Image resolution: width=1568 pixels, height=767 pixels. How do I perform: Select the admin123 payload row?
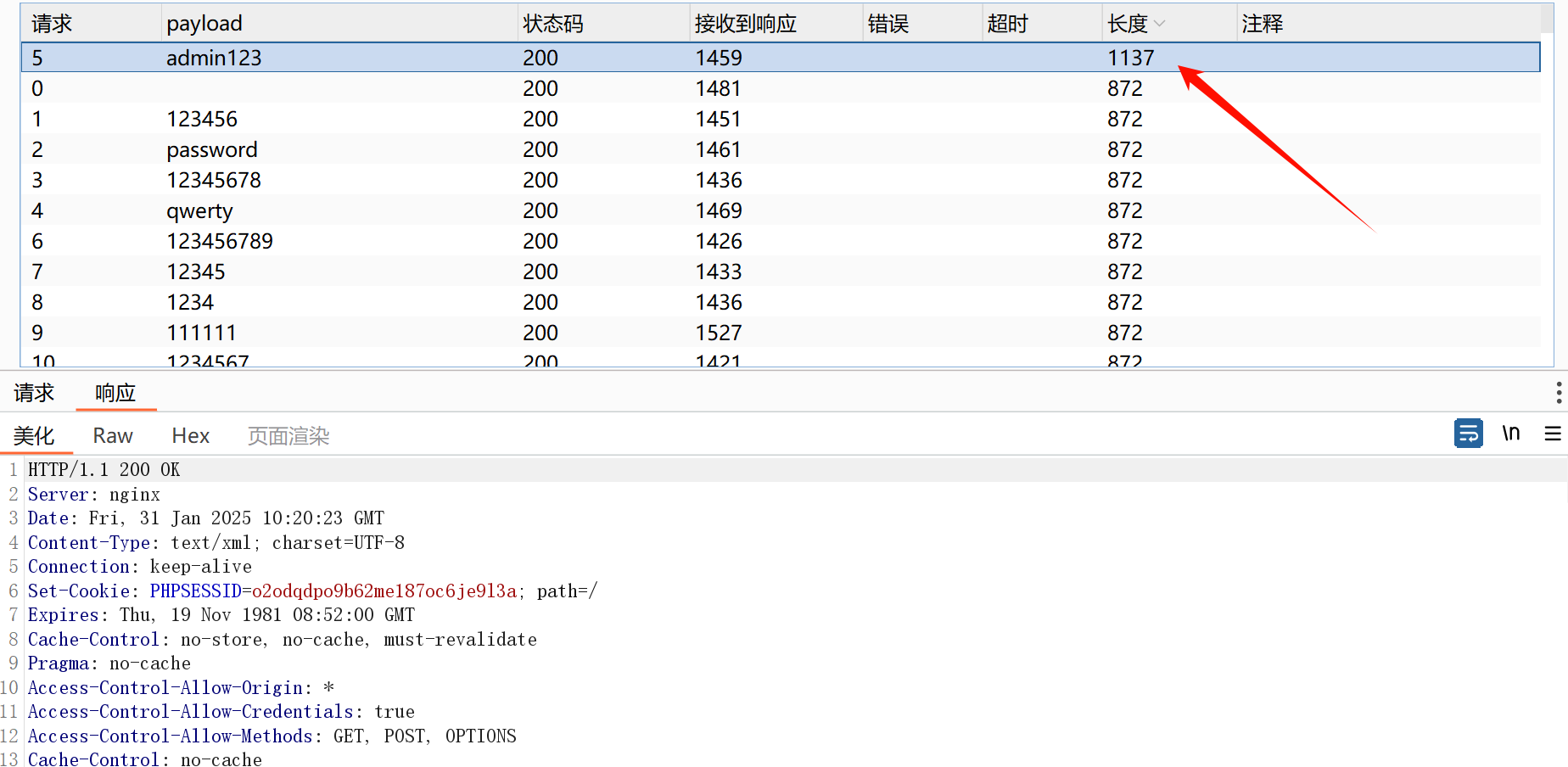tap(214, 58)
